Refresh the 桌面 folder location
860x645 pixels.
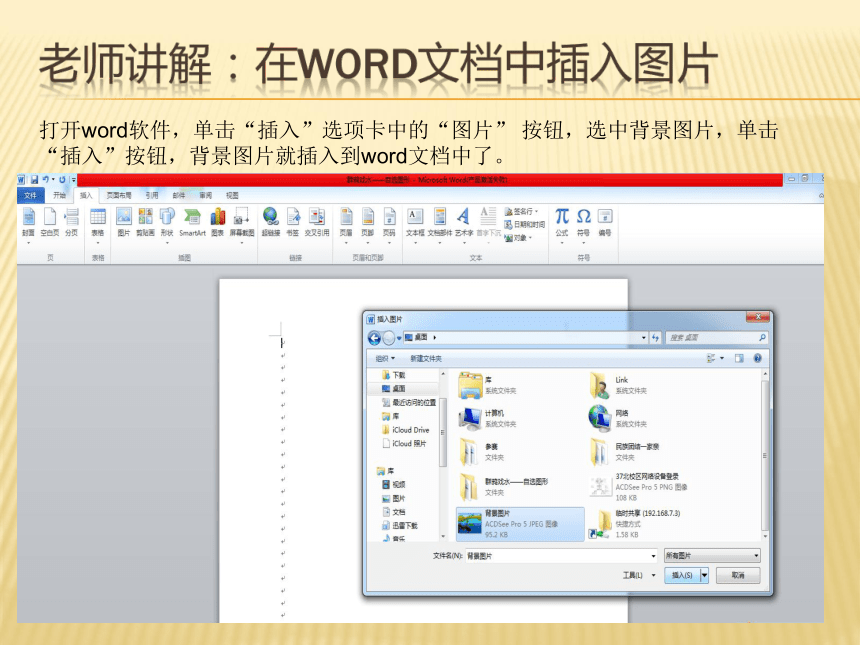[655, 338]
